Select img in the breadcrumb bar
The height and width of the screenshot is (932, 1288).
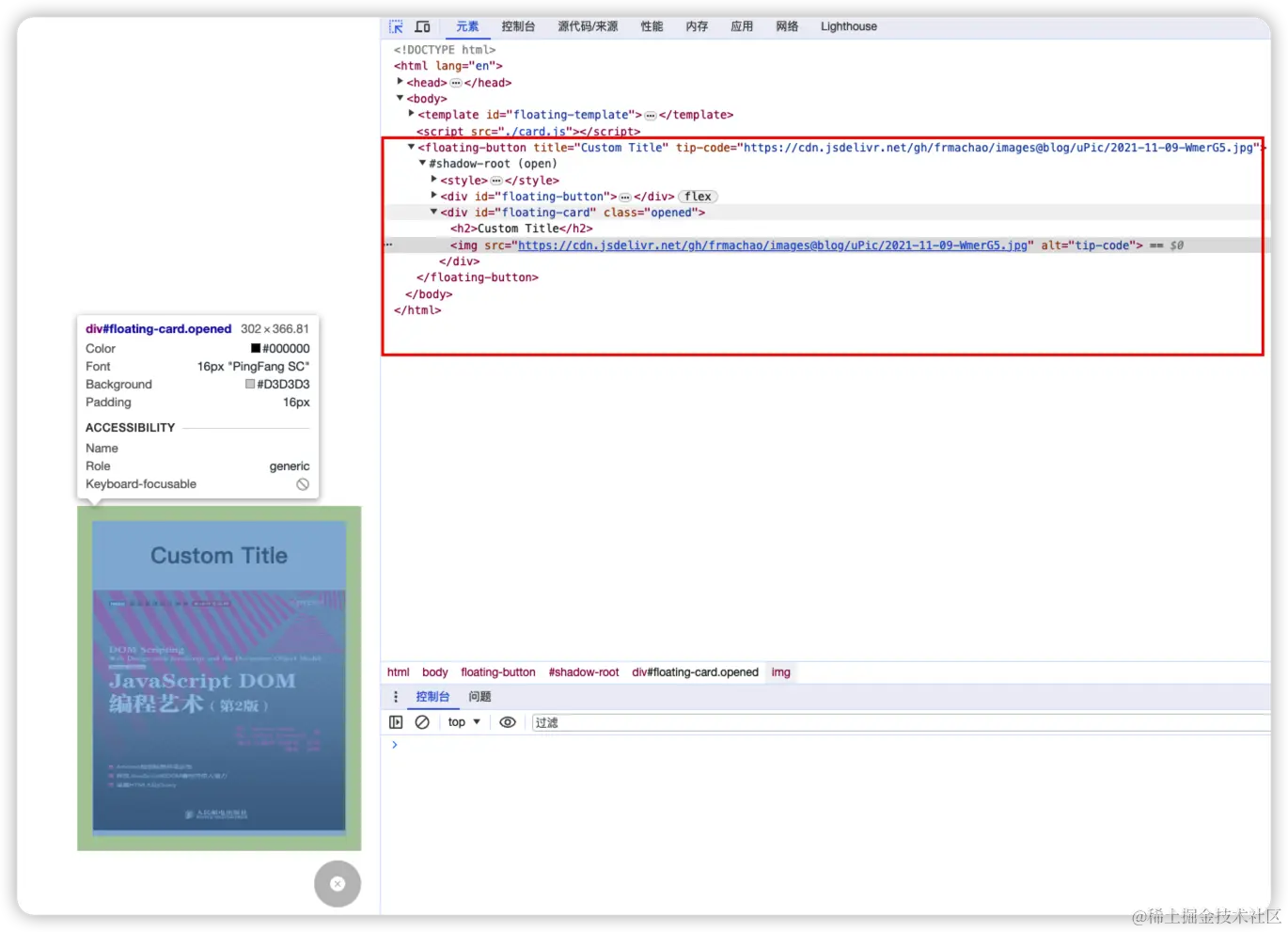tap(781, 672)
